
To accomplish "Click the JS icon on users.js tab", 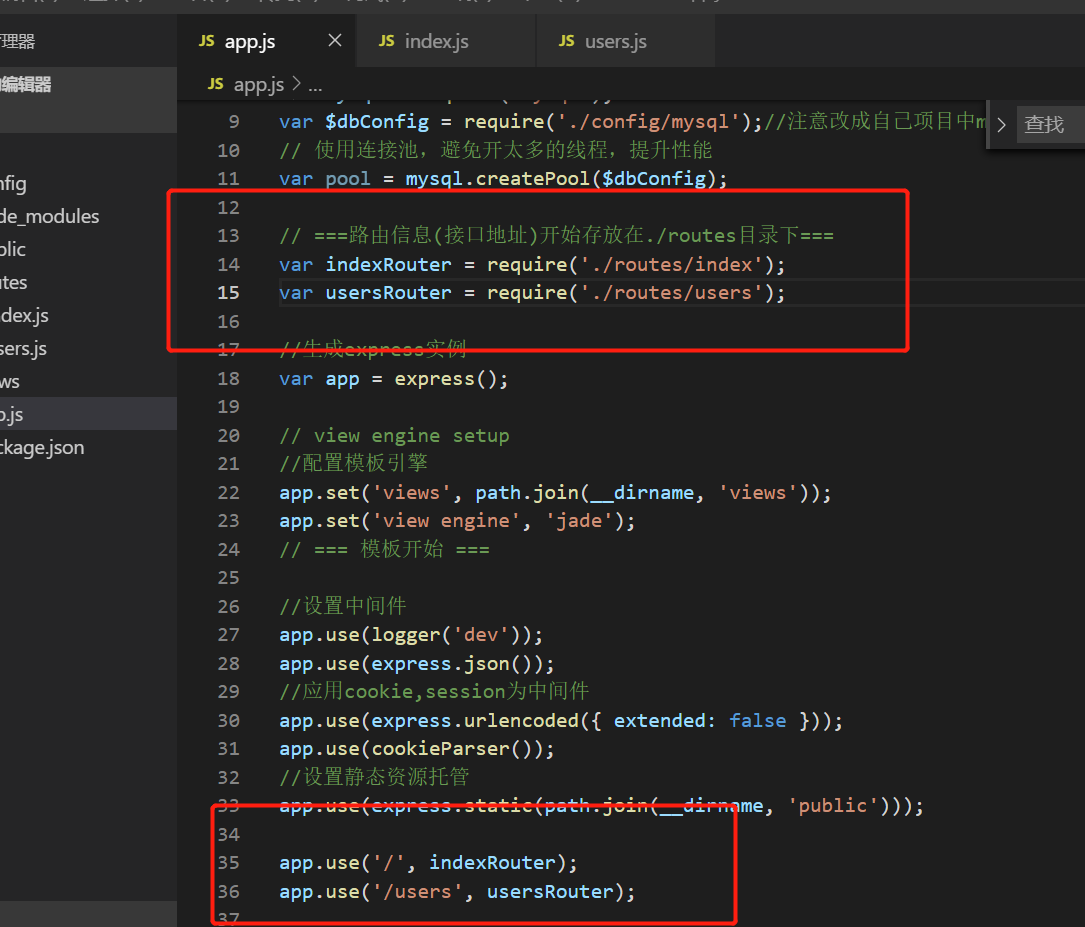I will (x=566, y=42).
